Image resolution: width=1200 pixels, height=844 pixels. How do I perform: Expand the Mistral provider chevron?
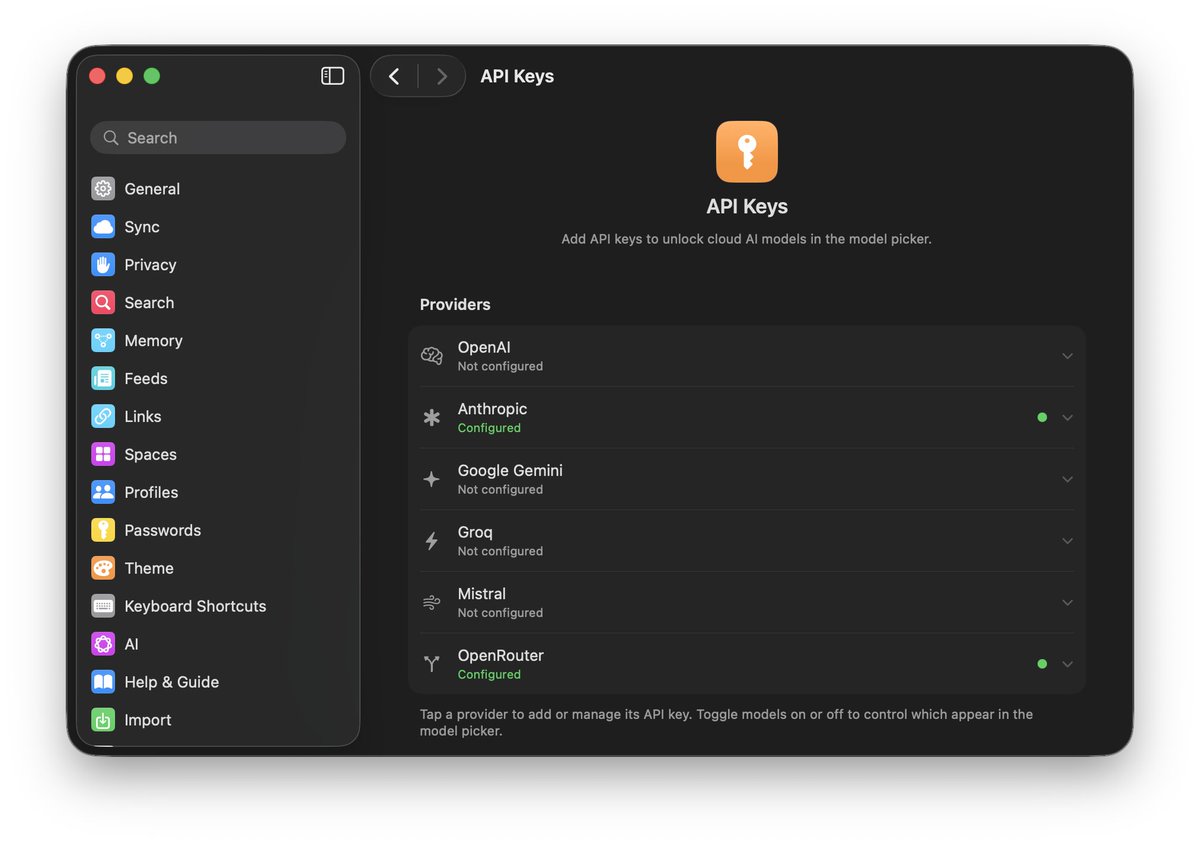pos(1067,603)
